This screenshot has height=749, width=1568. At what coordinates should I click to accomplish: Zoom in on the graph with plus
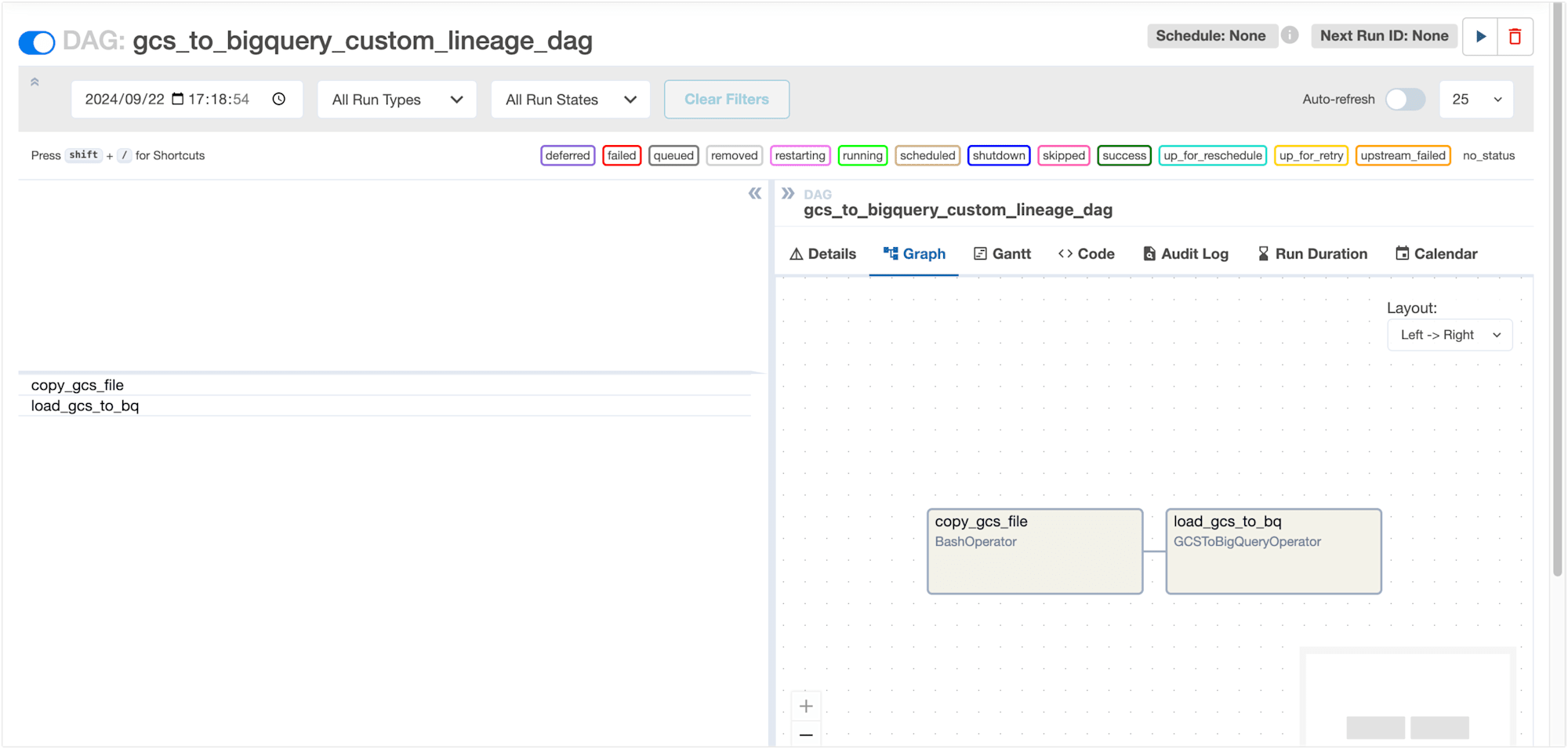(806, 706)
